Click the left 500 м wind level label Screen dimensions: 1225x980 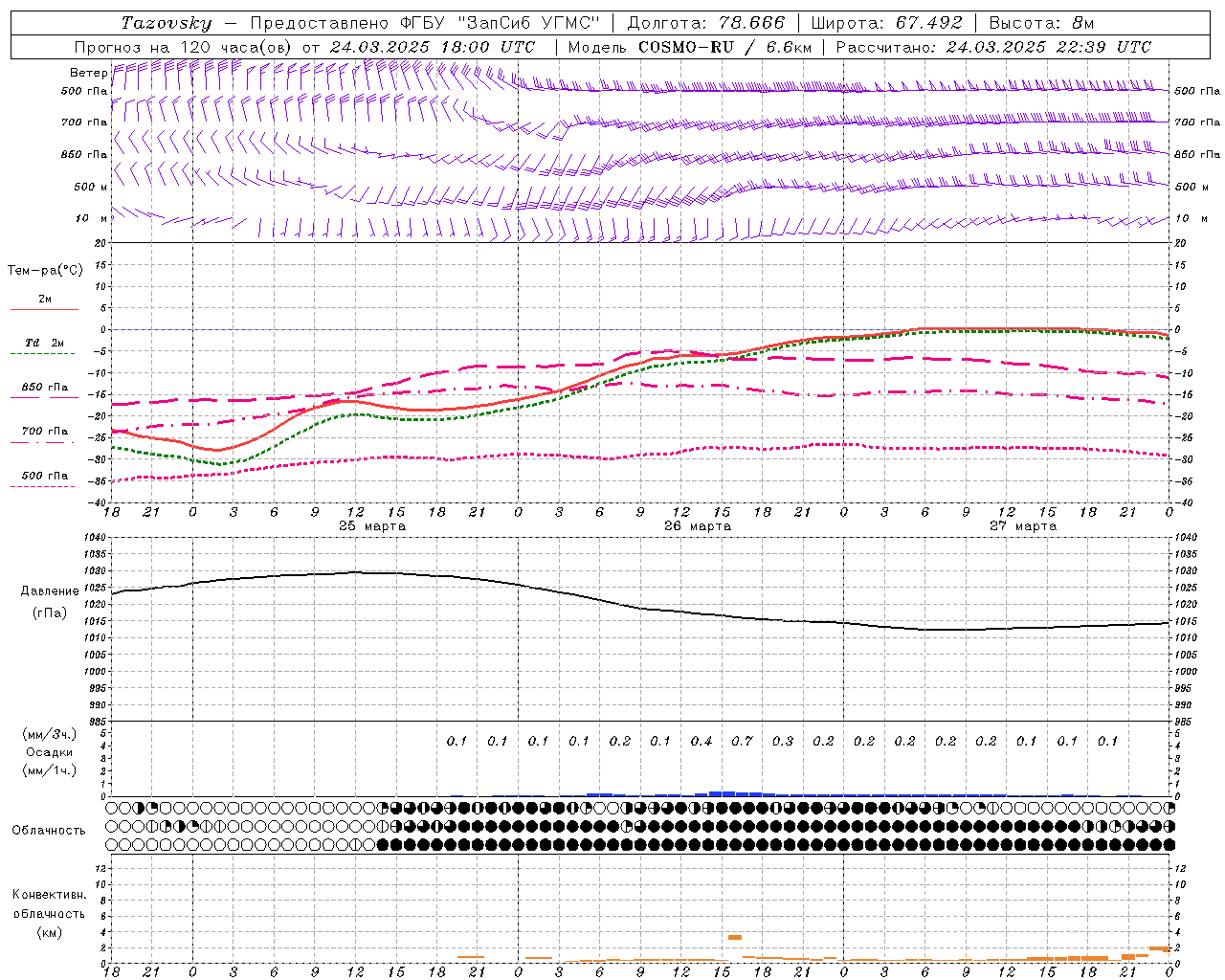pos(90,187)
